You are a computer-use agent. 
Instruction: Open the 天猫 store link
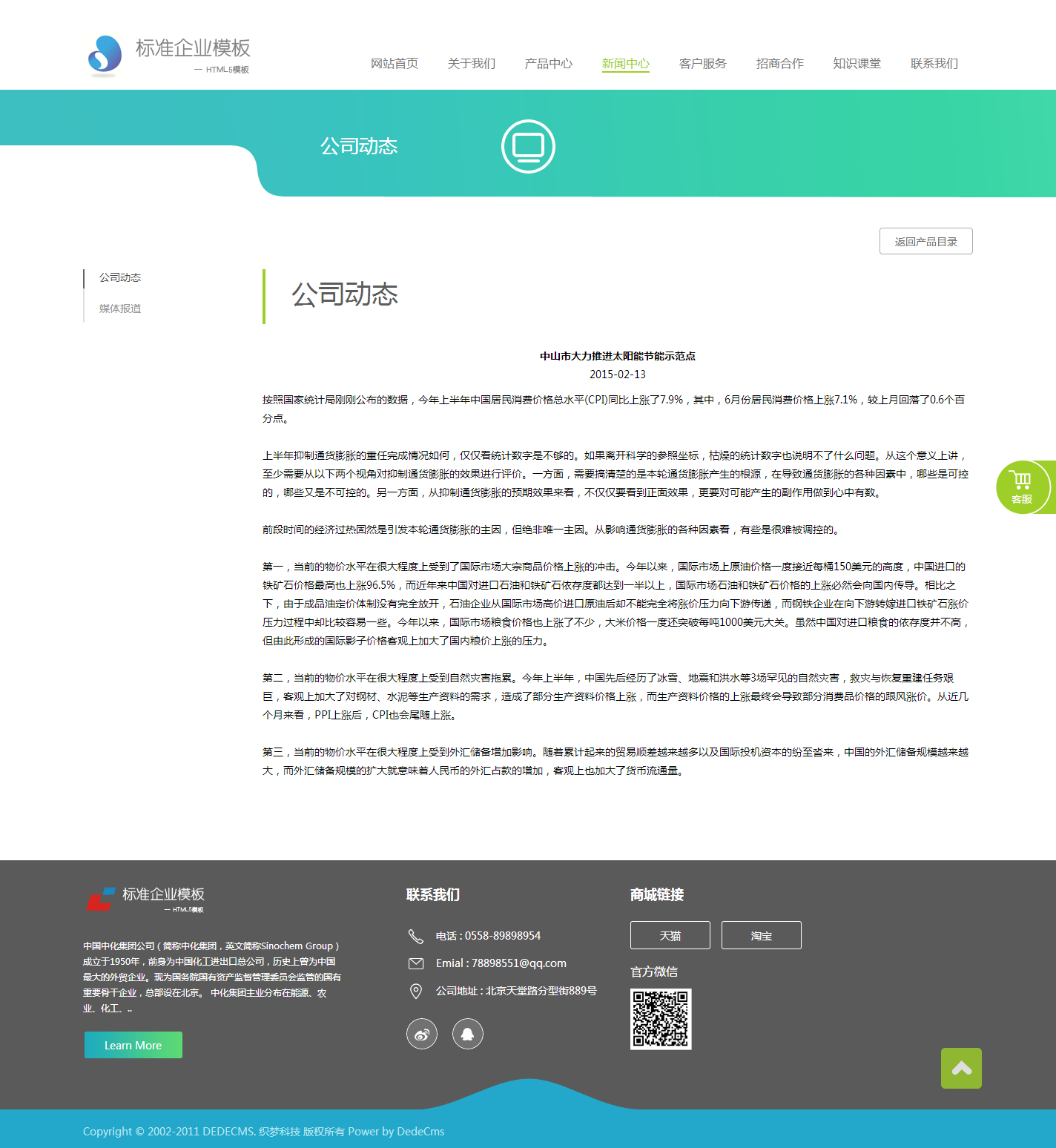[x=670, y=935]
